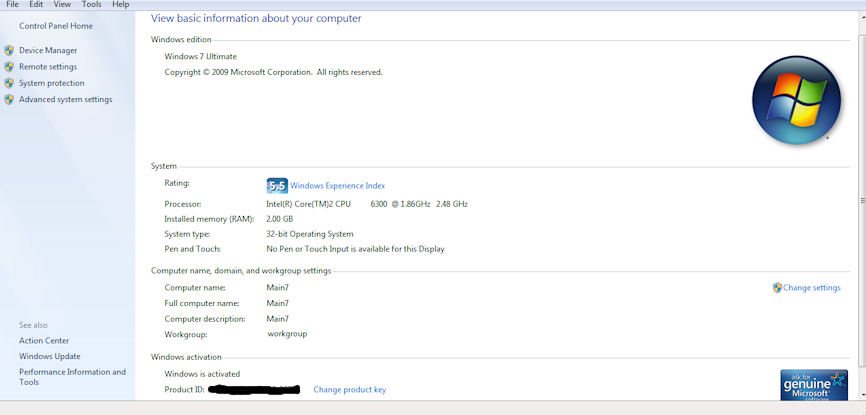The width and height of the screenshot is (866, 415).
Task: Open Performance Information and Tools link
Action: coord(72,377)
